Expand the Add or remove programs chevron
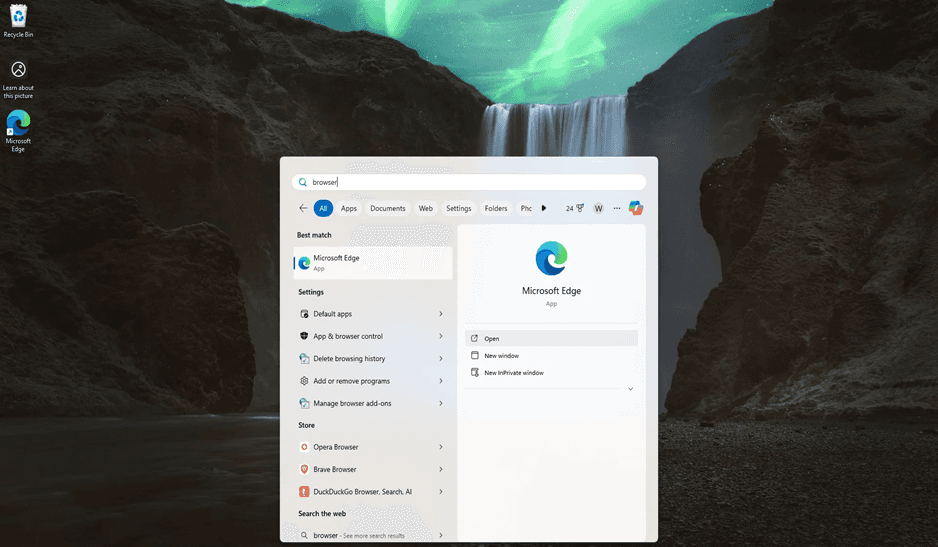The image size is (938, 547). point(441,381)
